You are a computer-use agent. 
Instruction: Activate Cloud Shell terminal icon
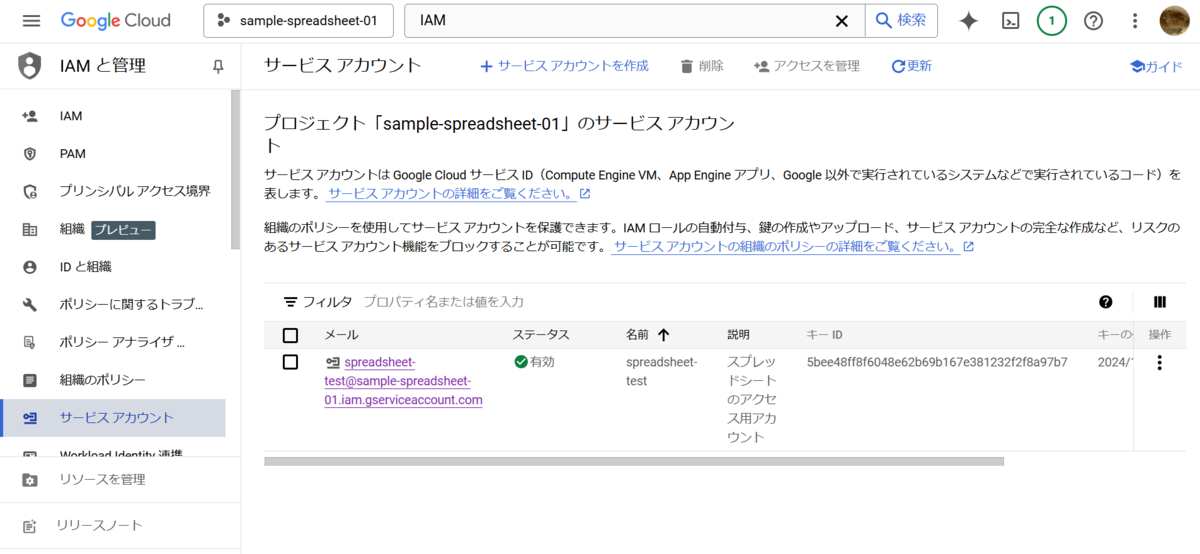(x=1011, y=21)
